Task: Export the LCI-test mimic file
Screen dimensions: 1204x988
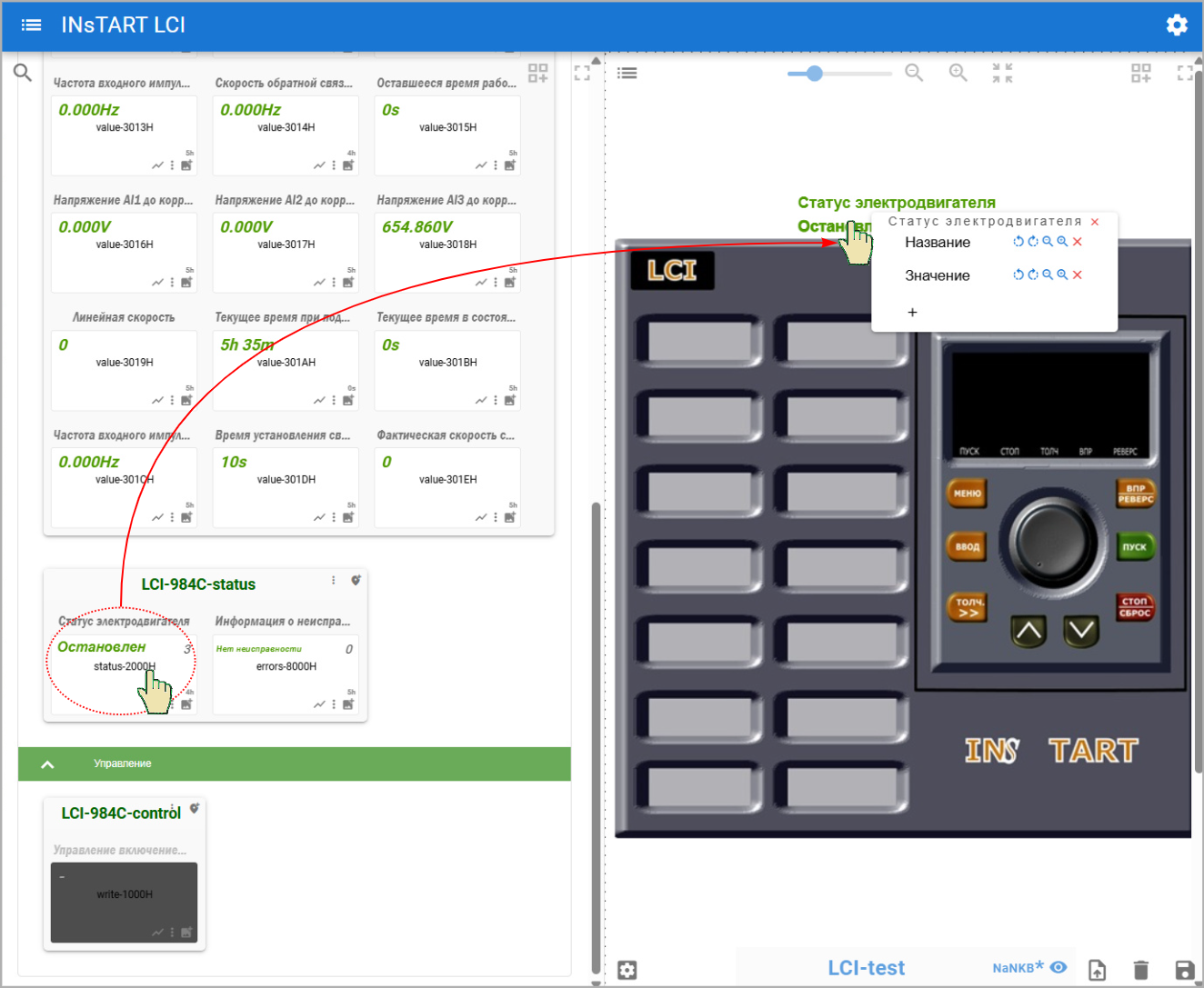Action: coord(1098,970)
